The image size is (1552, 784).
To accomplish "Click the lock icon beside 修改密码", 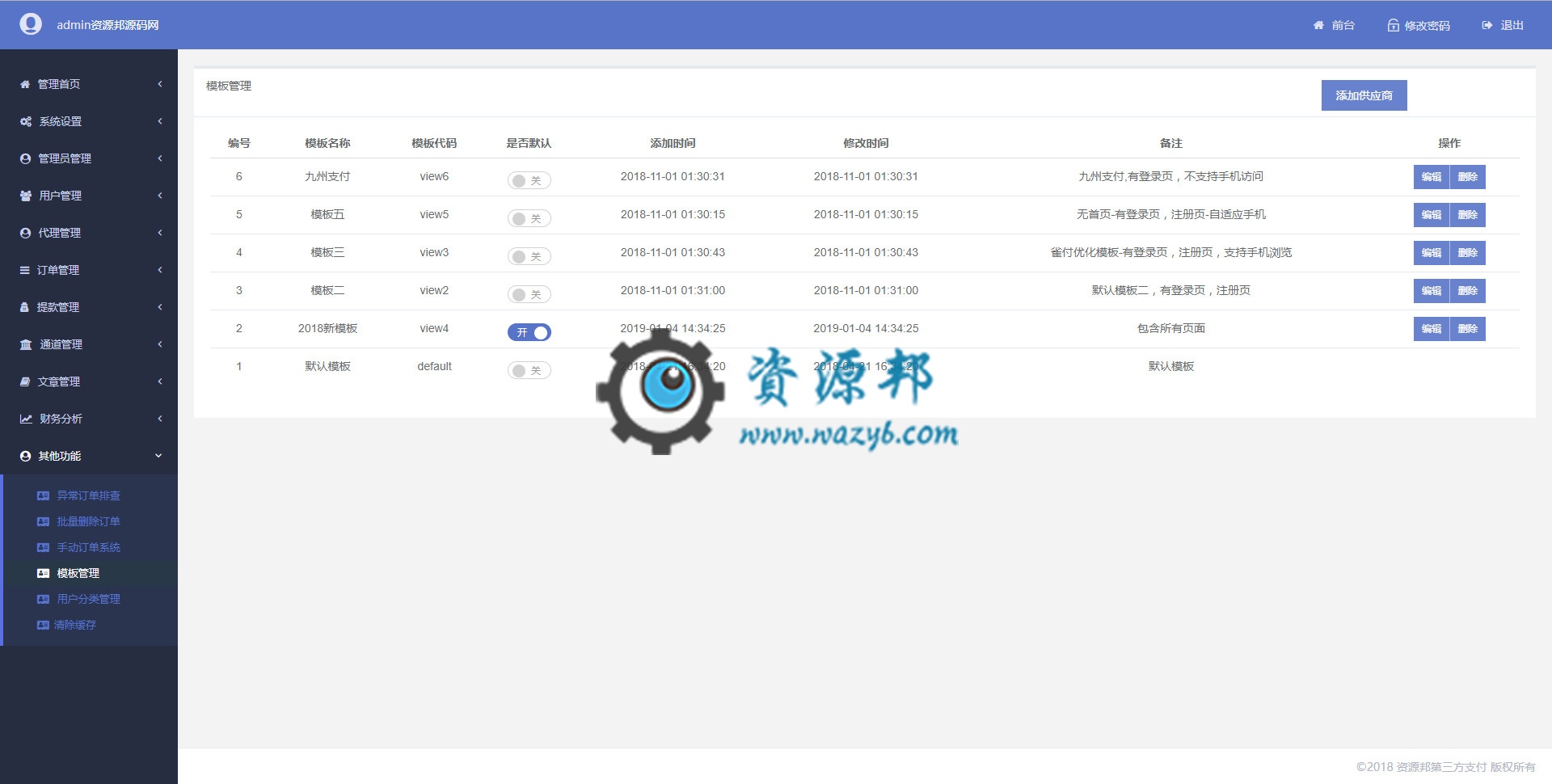I will [1393, 25].
